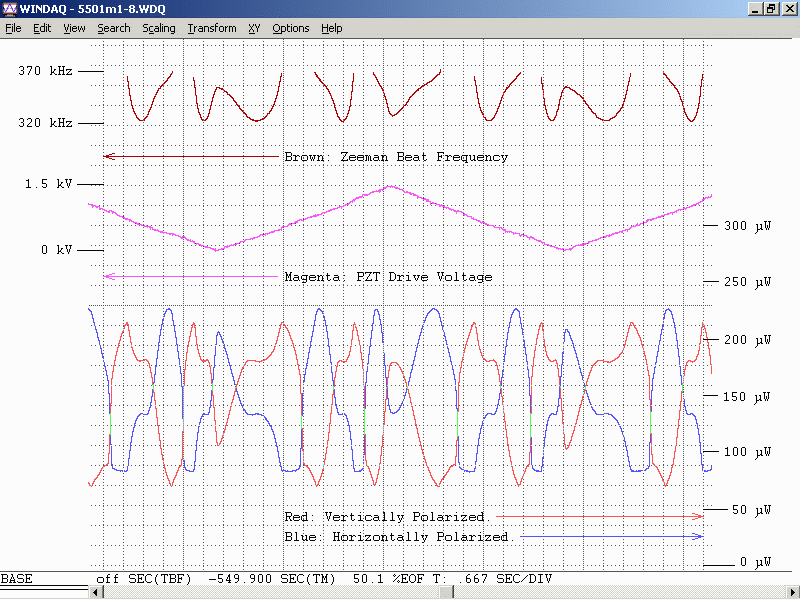Click the horizontal scrollbar right arrow
This screenshot has width=800, height=600.
[x=791, y=593]
